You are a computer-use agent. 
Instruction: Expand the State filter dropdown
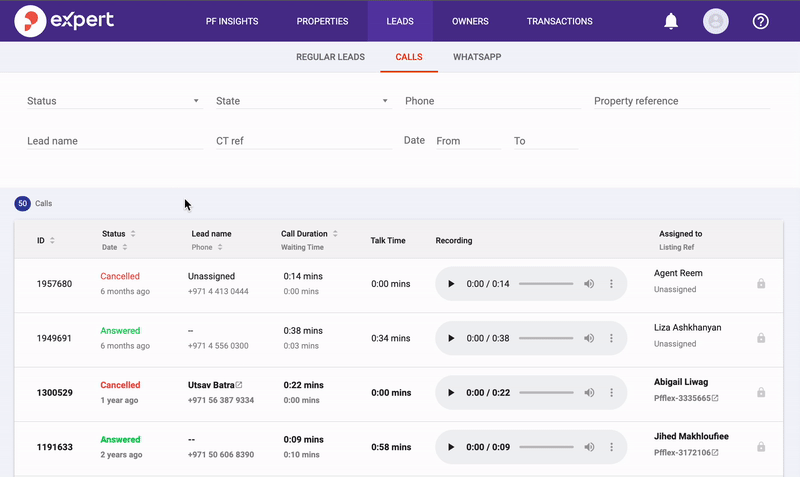click(304, 101)
